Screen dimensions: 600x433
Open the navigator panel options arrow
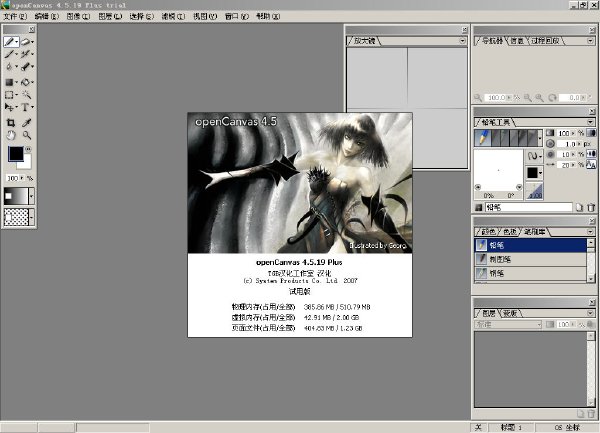tap(590, 41)
